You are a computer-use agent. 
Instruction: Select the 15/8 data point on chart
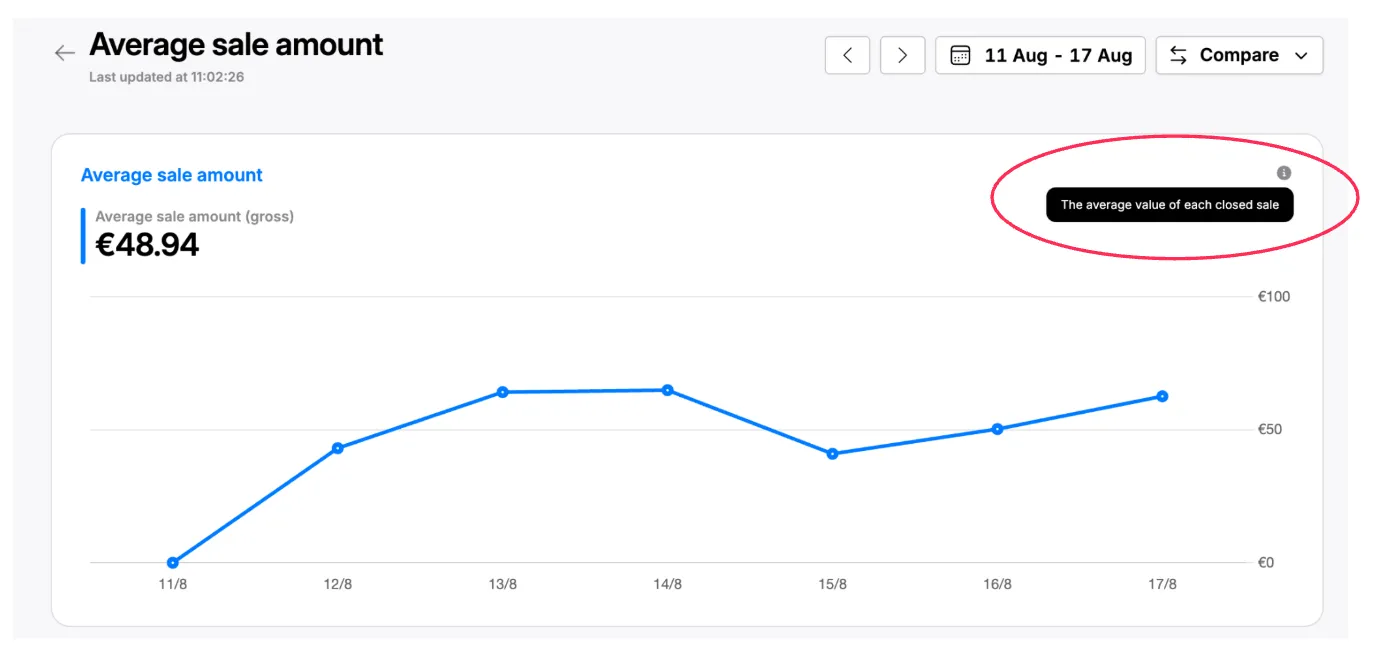point(832,454)
